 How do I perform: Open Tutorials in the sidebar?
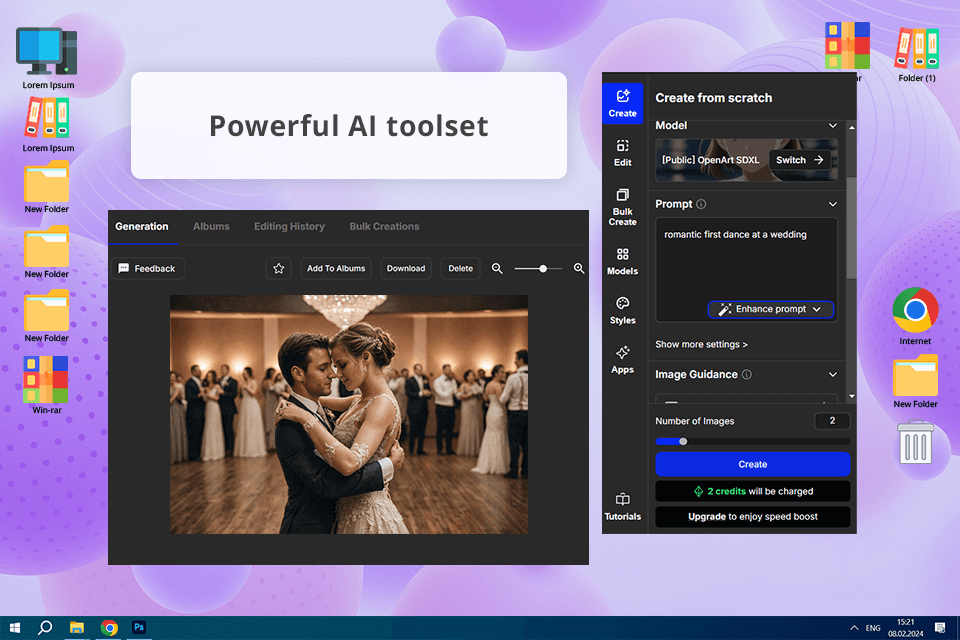coord(622,506)
